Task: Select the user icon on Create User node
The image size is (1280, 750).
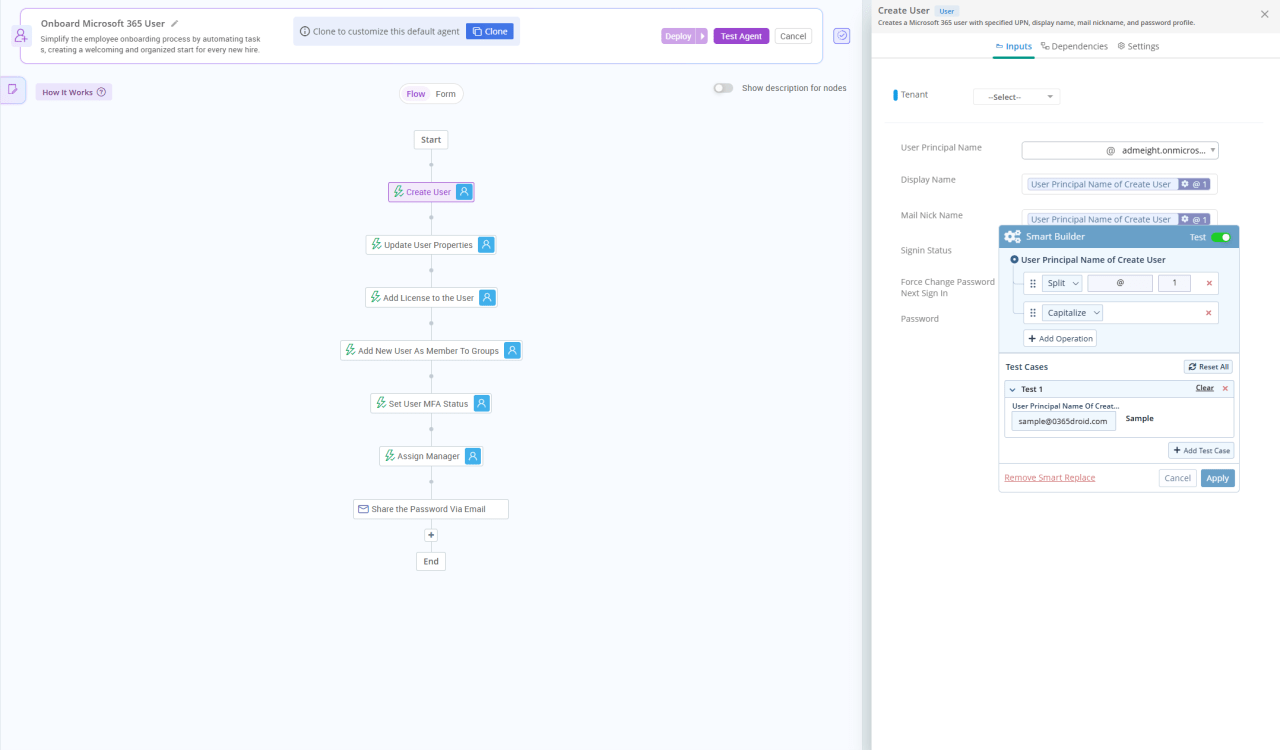Action: pyautogui.click(x=463, y=191)
